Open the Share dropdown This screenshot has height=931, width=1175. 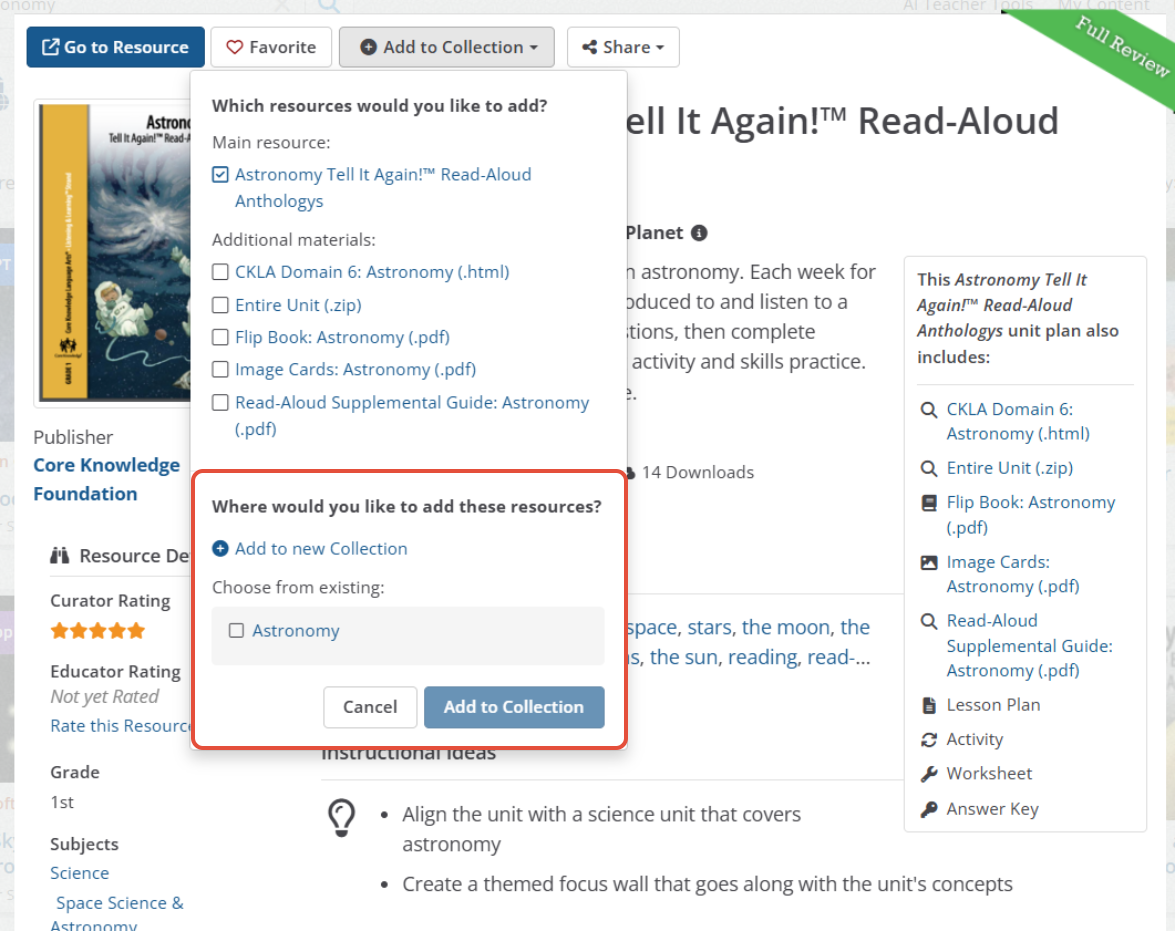point(623,47)
